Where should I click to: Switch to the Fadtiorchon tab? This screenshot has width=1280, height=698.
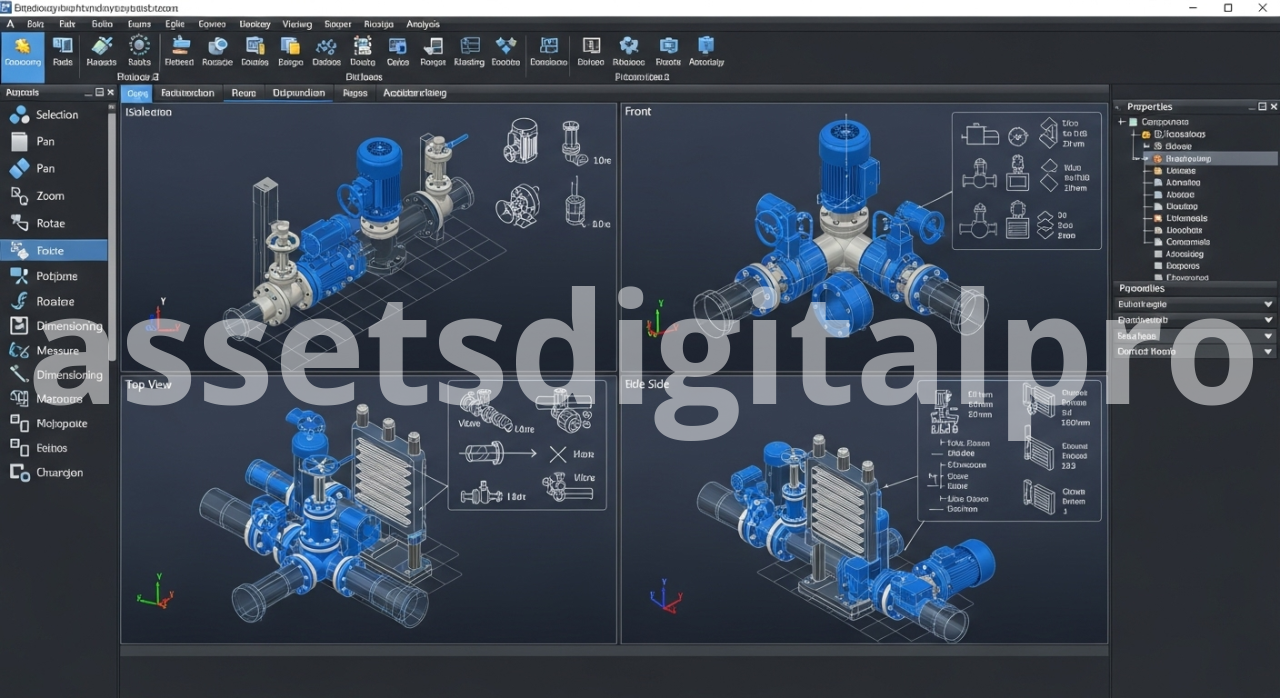[188, 93]
